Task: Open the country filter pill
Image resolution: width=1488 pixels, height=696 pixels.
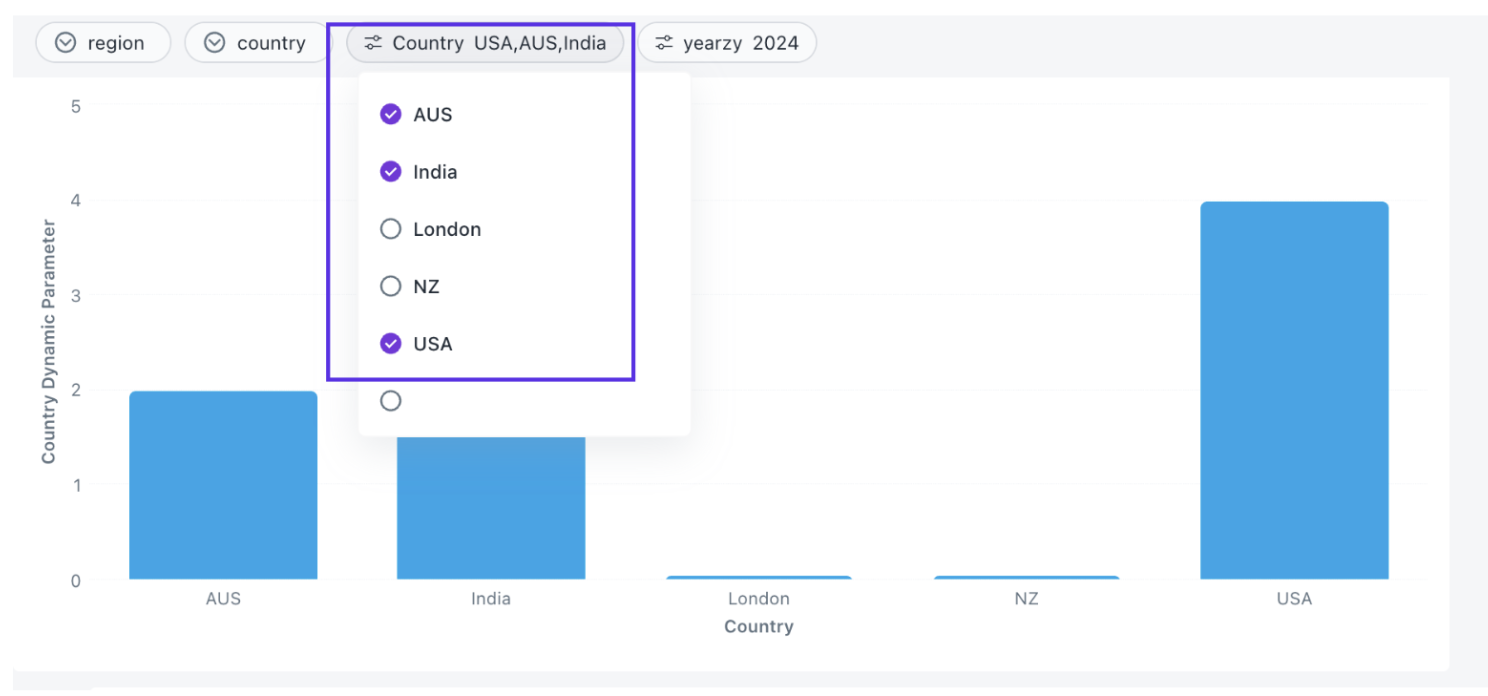Action: coord(258,43)
